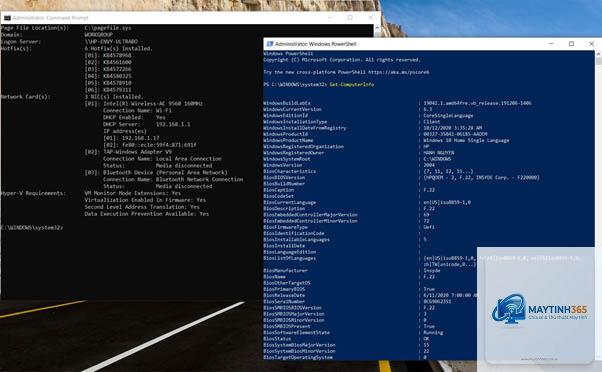Click the WindowsSystemRoot property name
This screenshot has width=602, height=372.
287,159
